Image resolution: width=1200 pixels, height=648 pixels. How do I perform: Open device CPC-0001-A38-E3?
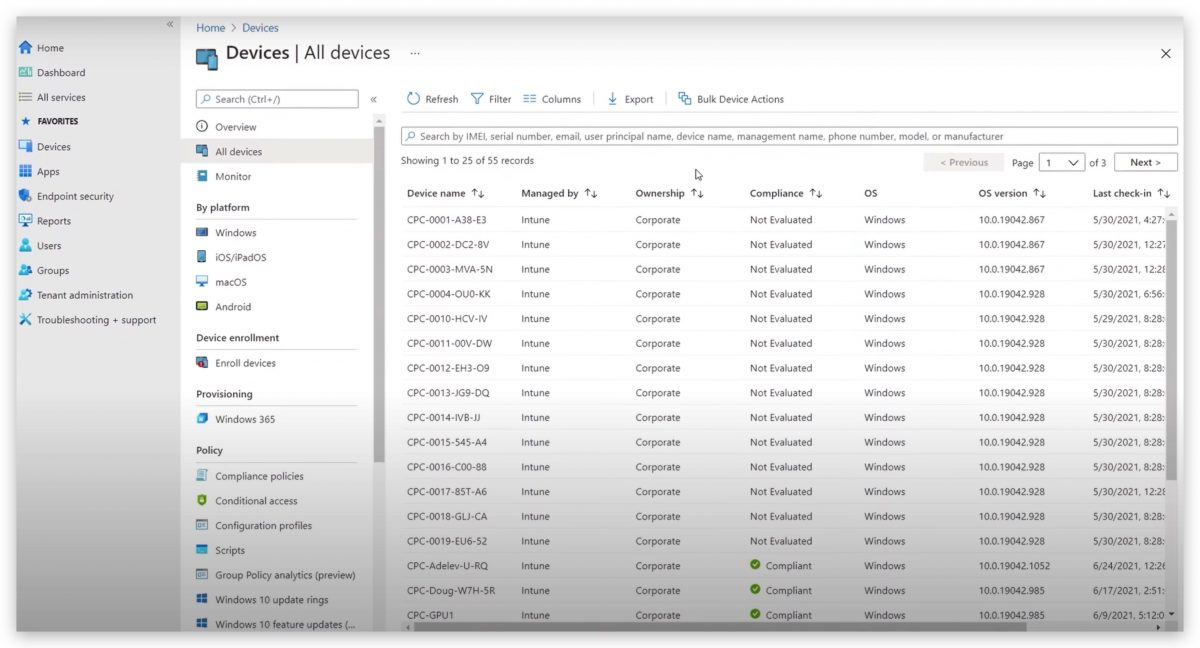446,220
